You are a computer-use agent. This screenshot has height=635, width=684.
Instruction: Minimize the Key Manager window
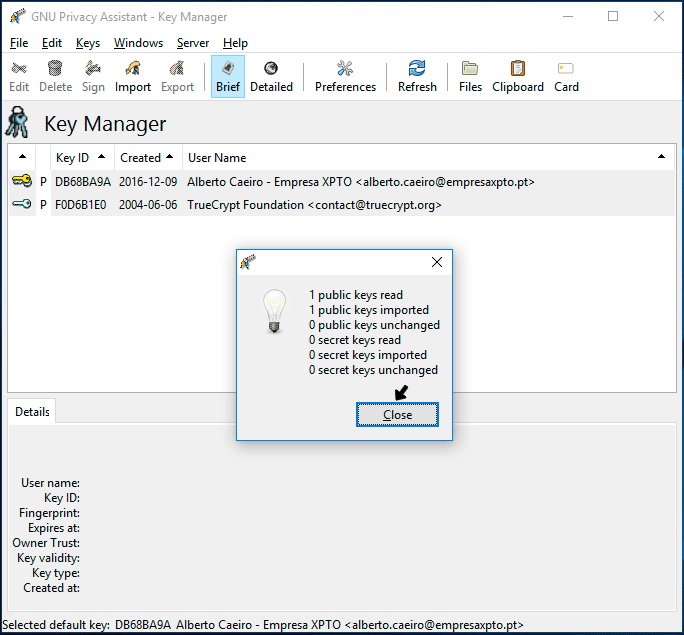[x=568, y=17]
